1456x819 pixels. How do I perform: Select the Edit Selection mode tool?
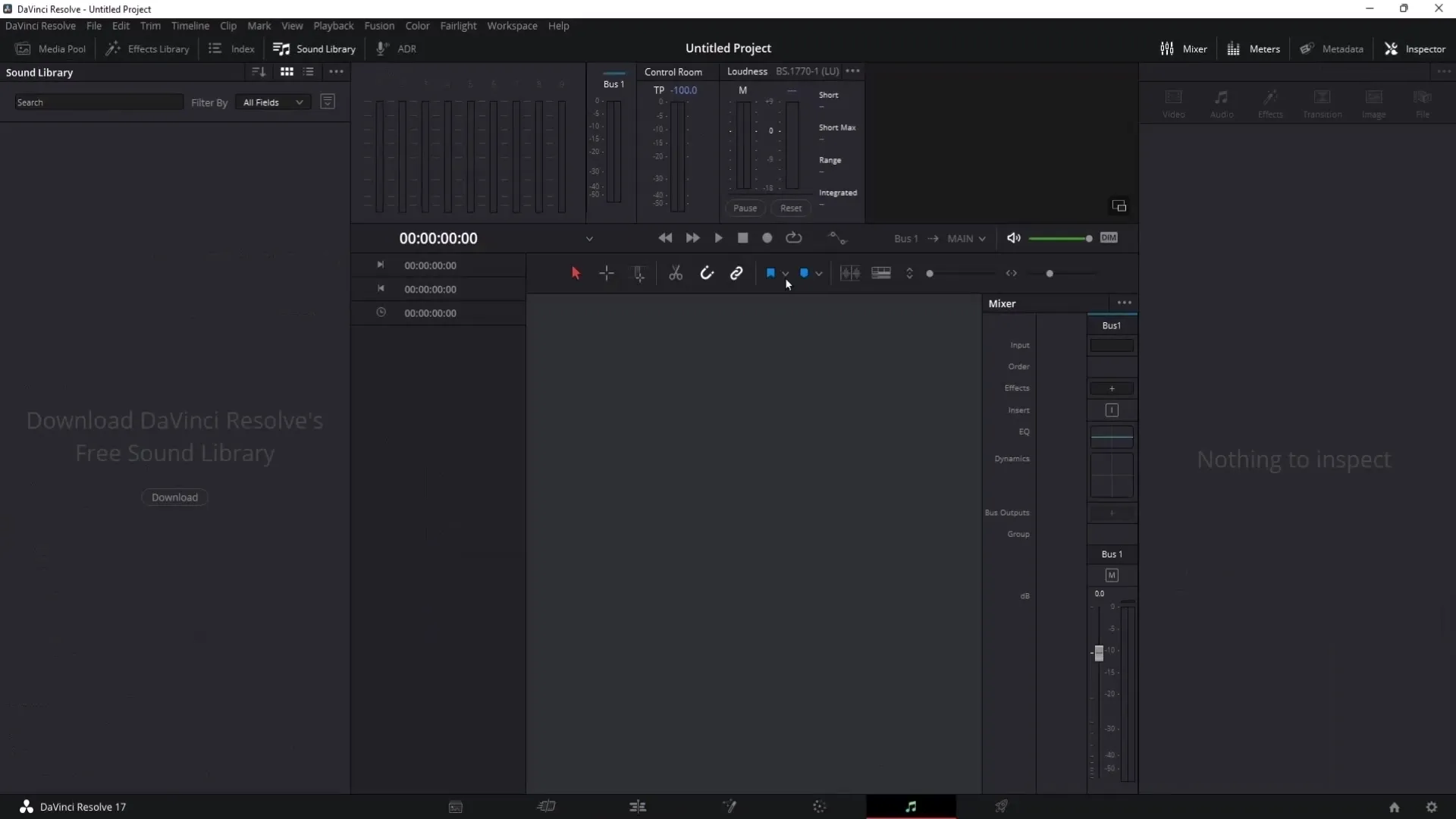(x=639, y=274)
